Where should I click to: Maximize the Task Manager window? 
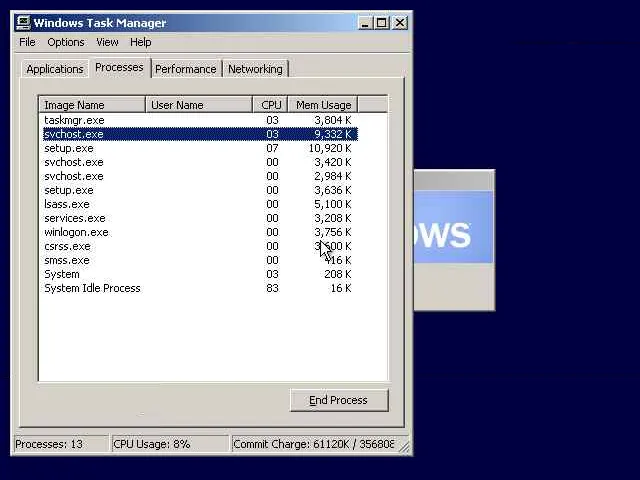(x=382, y=23)
